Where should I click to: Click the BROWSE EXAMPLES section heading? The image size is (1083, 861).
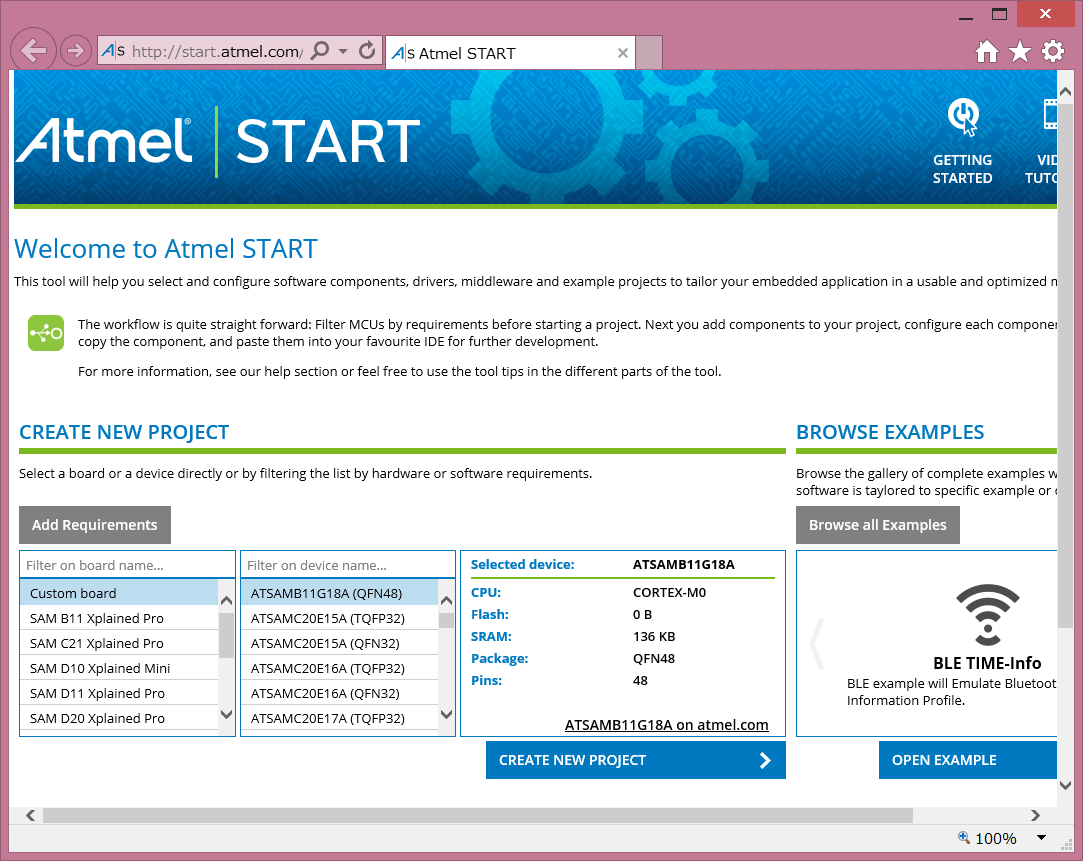pyautogui.click(x=890, y=432)
